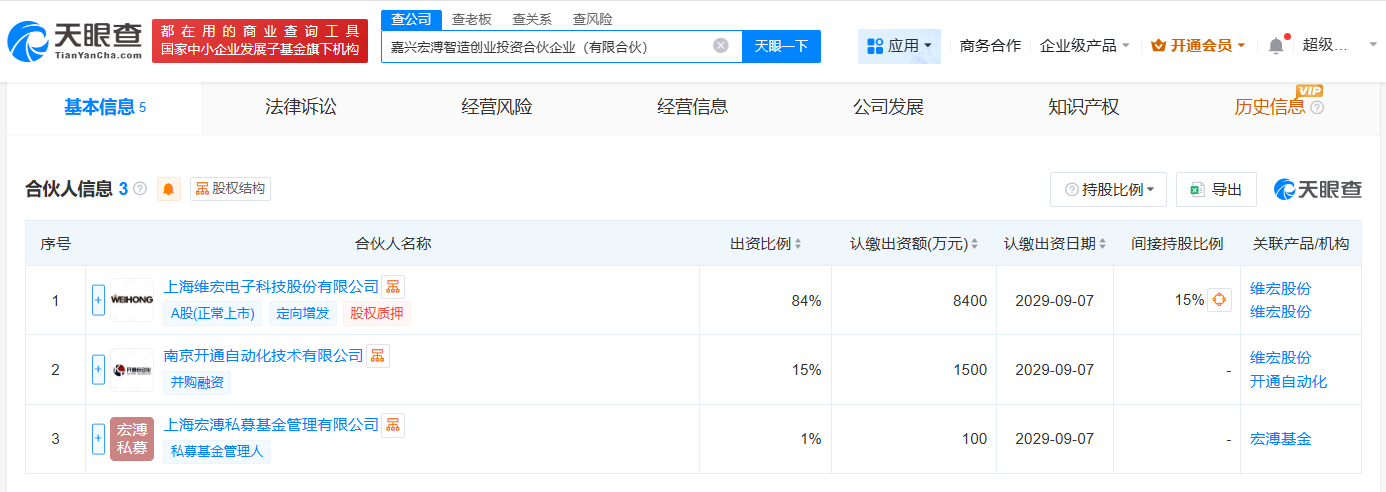The height and width of the screenshot is (492, 1386).
Task: Open 公司发展 tab
Action: point(888,108)
